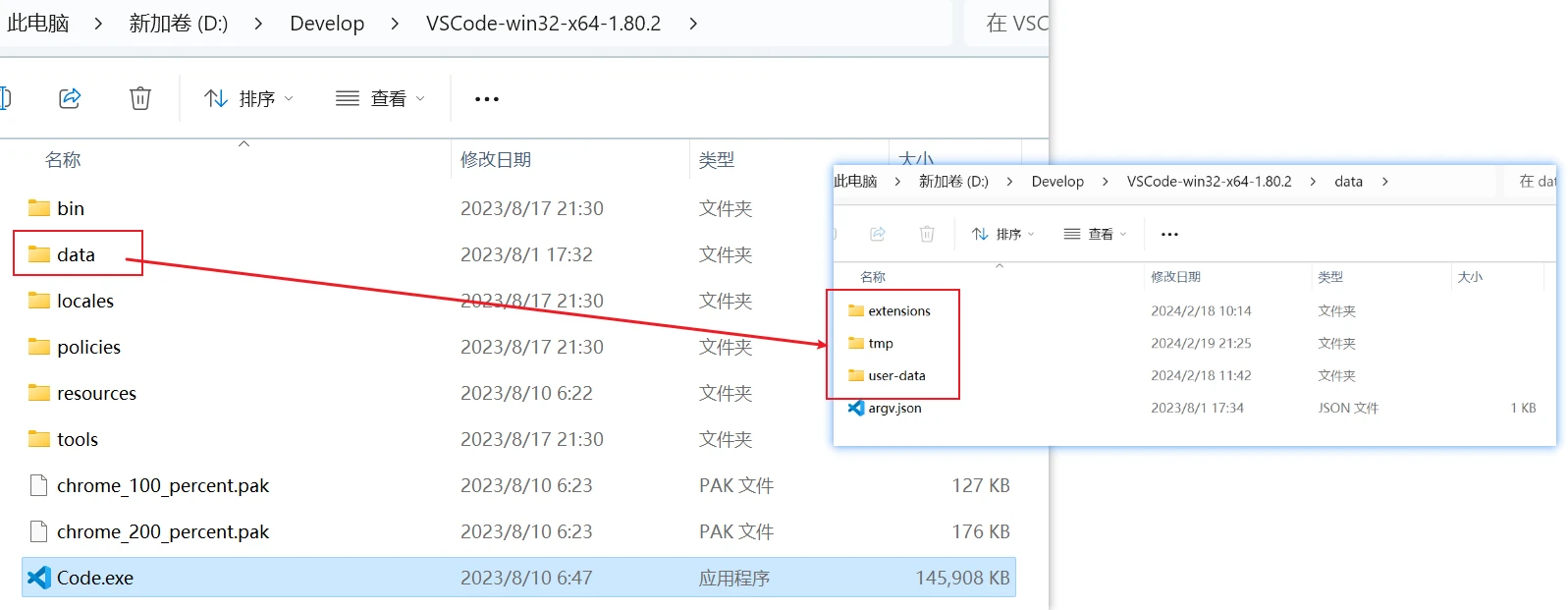Select the extensions folder
1568x610 pixels.
pyautogui.click(x=890, y=310)
